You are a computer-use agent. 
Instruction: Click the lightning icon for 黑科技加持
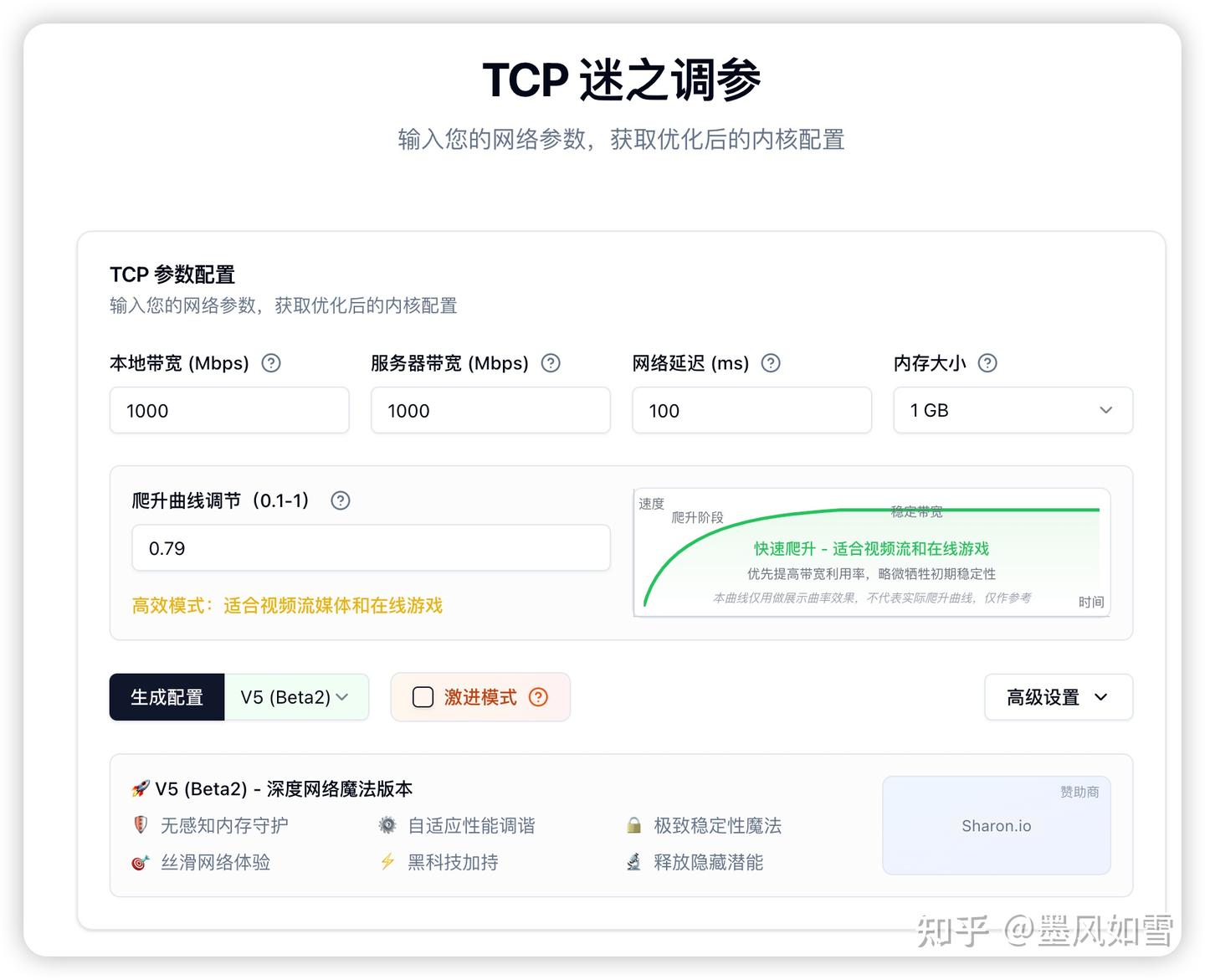[387, 862]
